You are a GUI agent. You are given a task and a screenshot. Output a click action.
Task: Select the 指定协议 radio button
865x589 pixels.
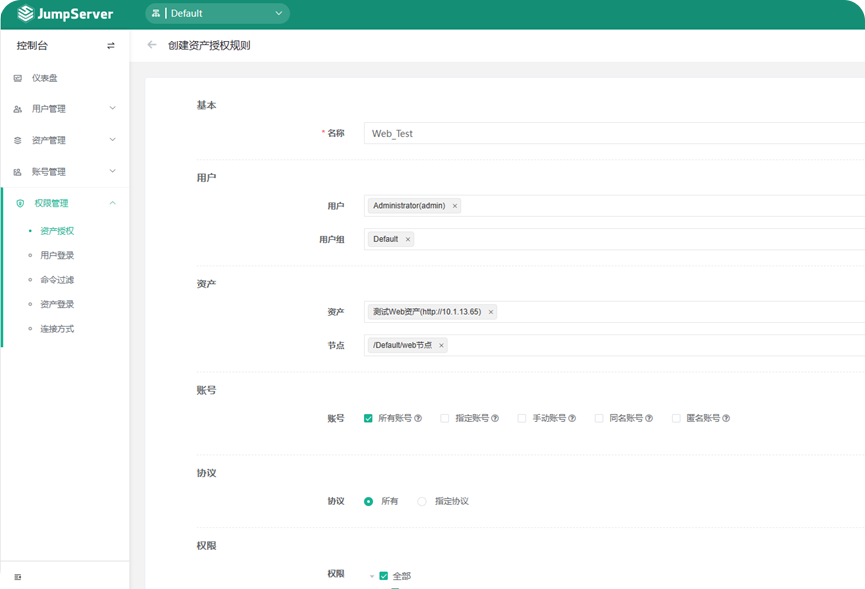click(422, 501)
